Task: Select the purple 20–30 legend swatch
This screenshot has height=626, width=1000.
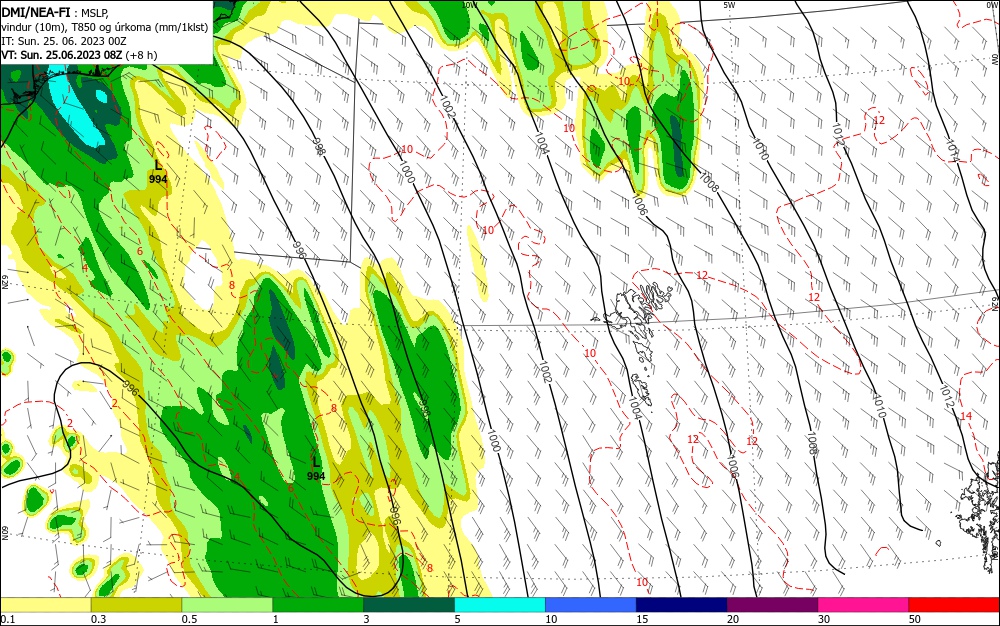Action: coord(772,605)
